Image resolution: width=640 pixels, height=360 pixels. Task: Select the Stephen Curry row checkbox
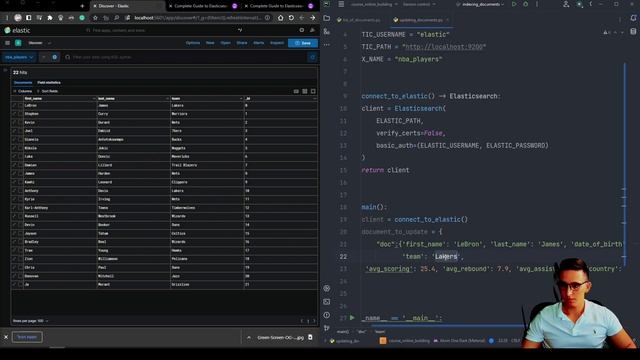[20, 114]
